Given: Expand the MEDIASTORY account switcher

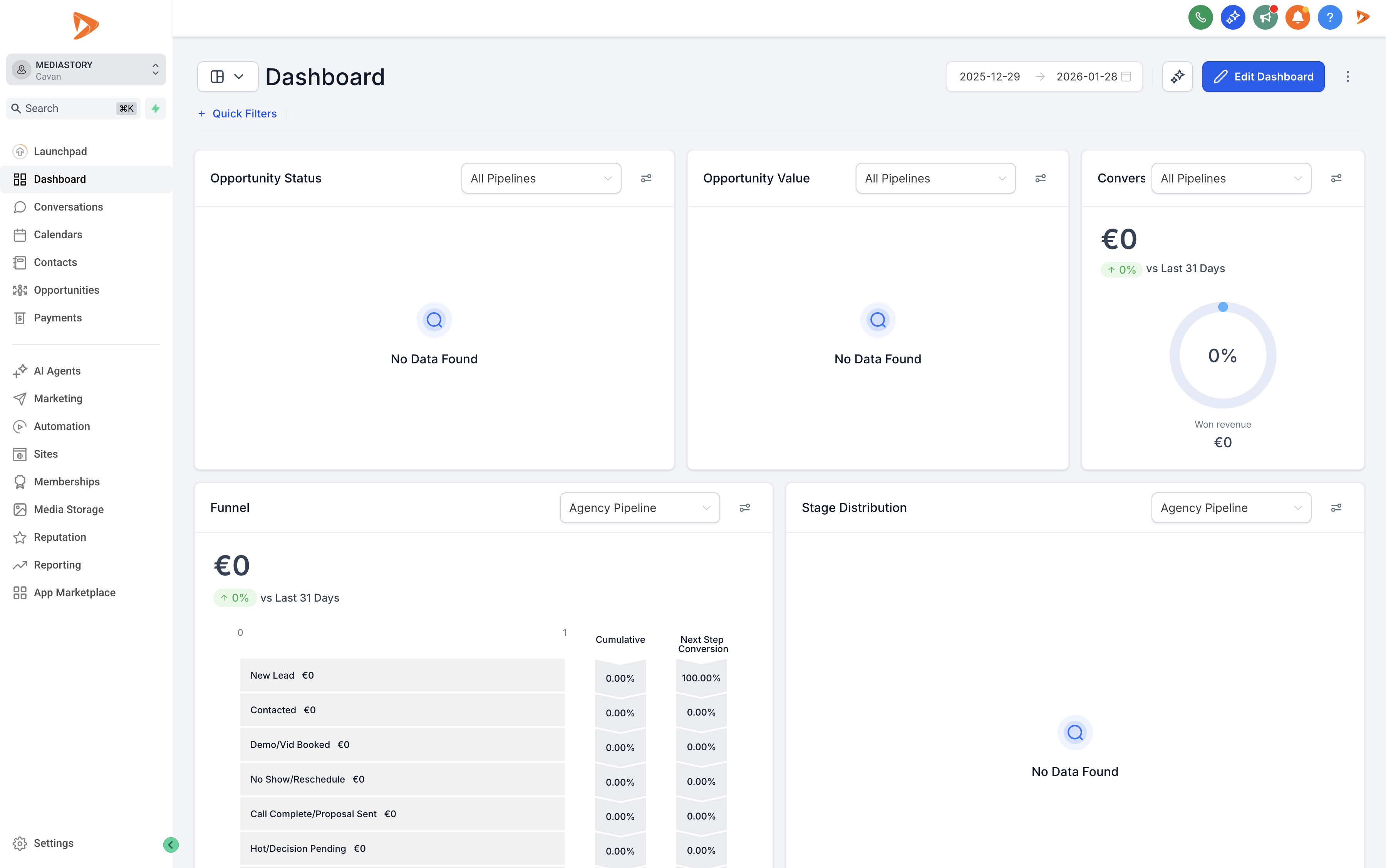Looking at the screenshot, I should tap(86, 70).
